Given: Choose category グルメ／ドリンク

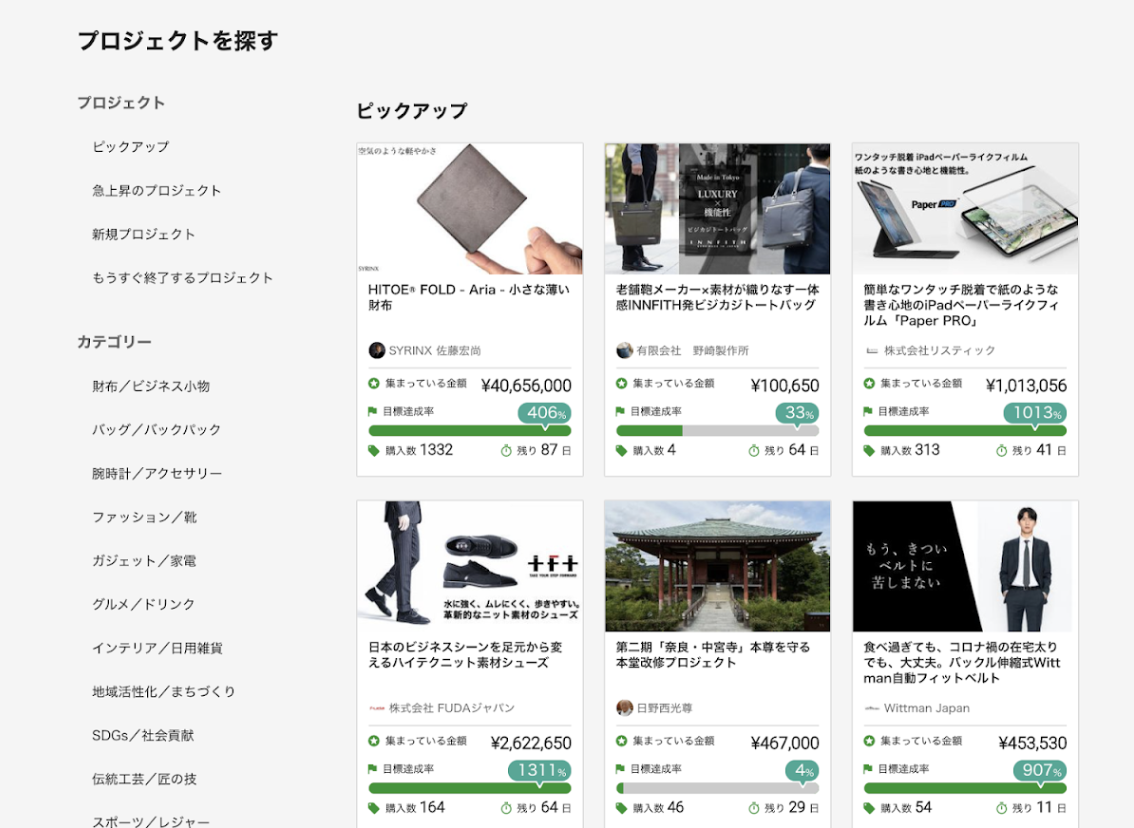Looking at the screenshot, I should tap(143, 605).
